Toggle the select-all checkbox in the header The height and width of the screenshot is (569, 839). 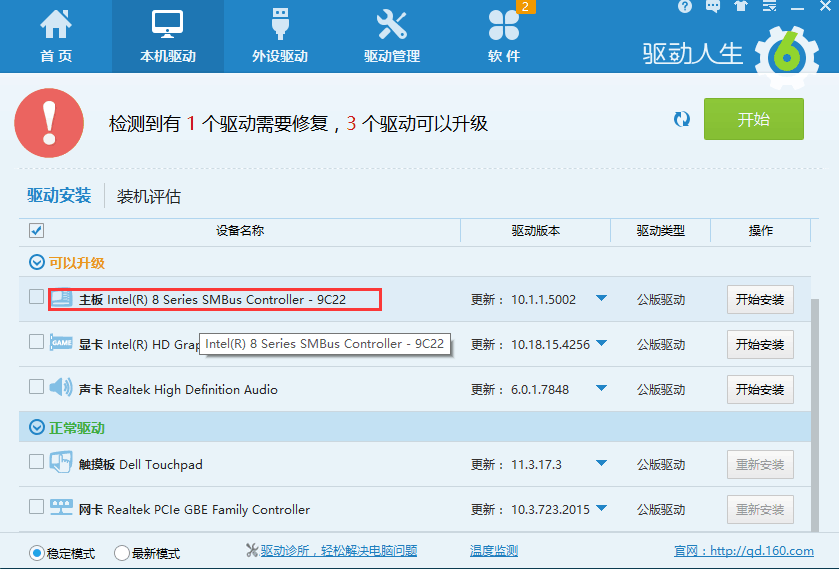tap(36, 231)
